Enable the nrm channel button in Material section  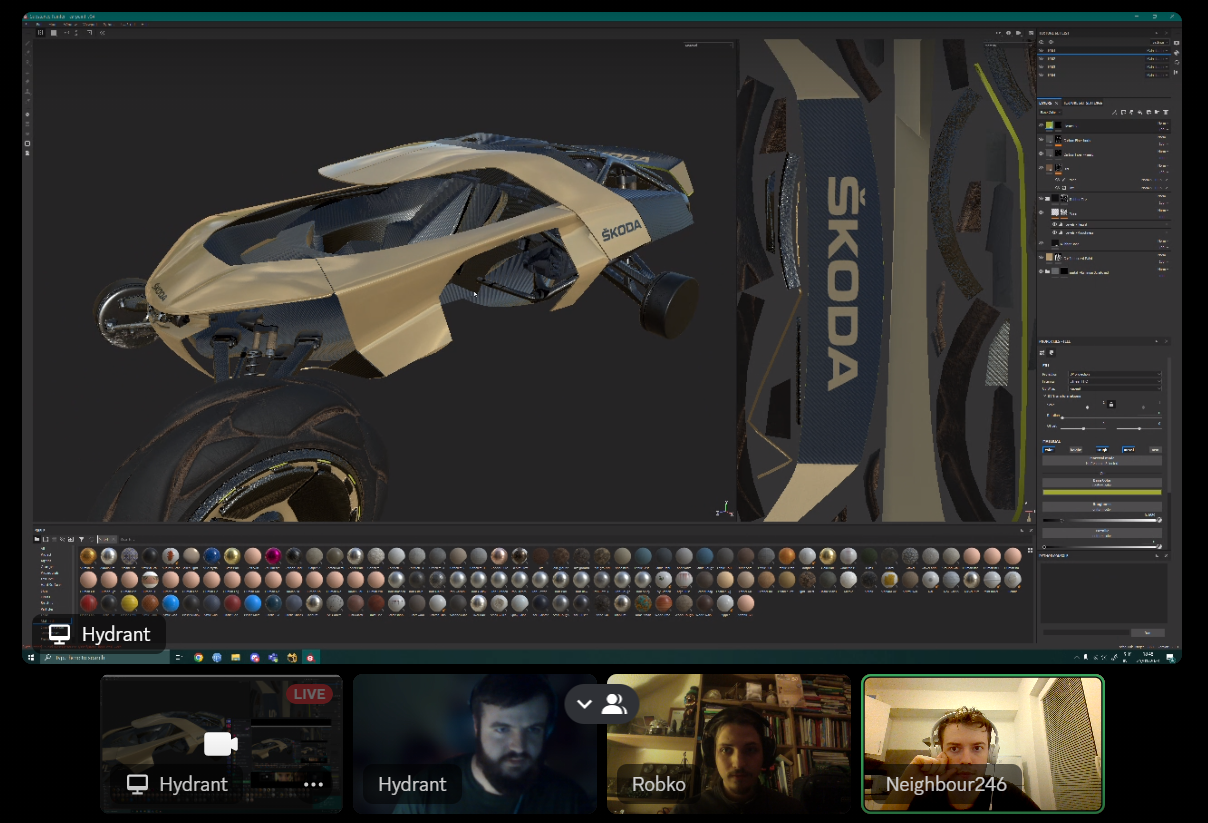point(1154,450)
